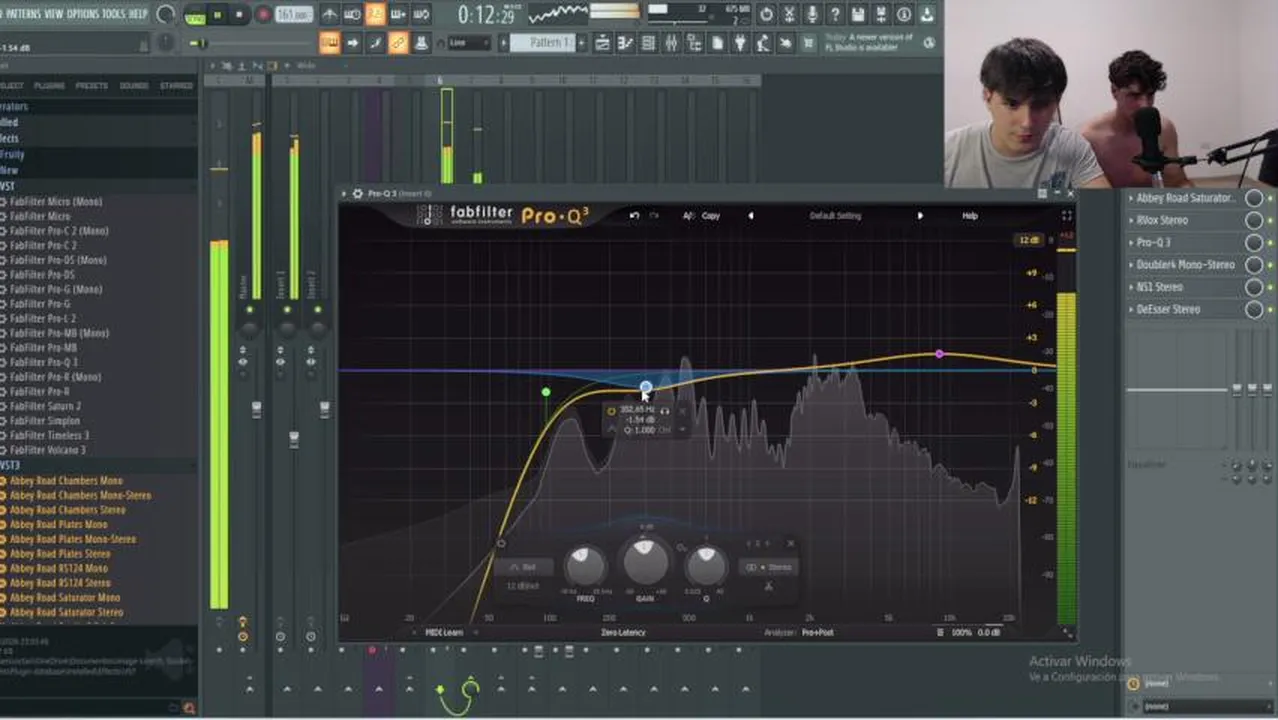This screenshot has width=1278, height=720.
Task: Click previous preset arrow in Pro-Q 3
Action: [751, 216]
